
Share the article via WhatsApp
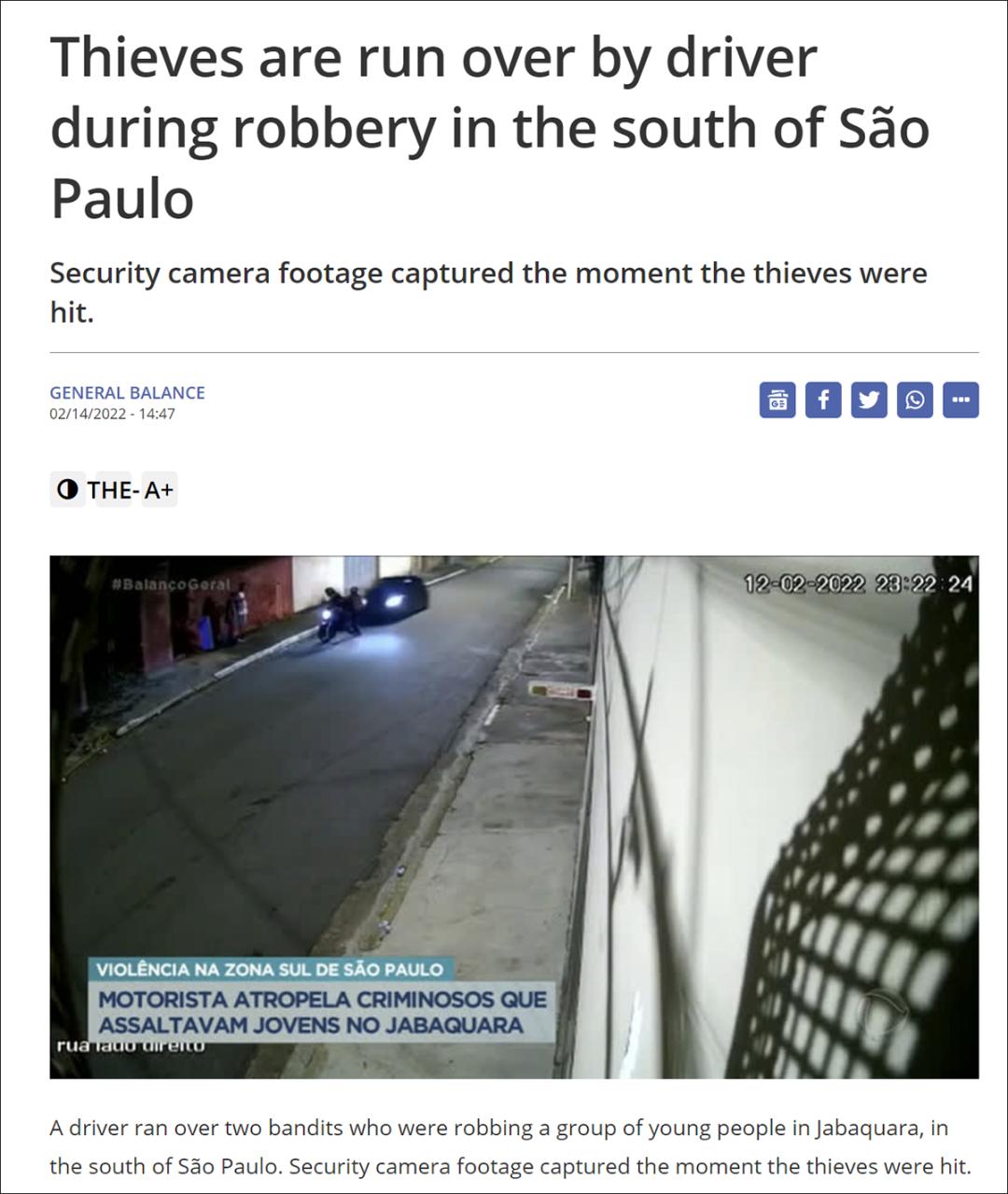click(915, 400)
